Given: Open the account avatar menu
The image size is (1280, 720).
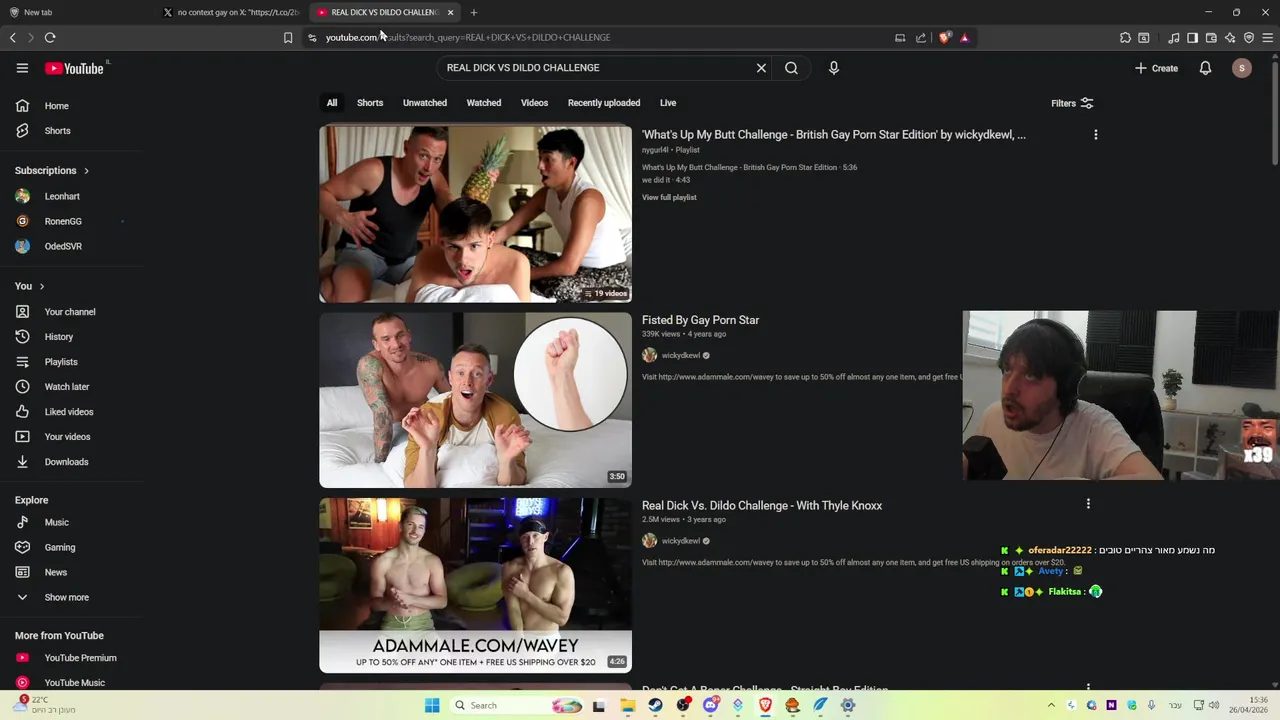Looking at the screenshot, I should 1242,68.
